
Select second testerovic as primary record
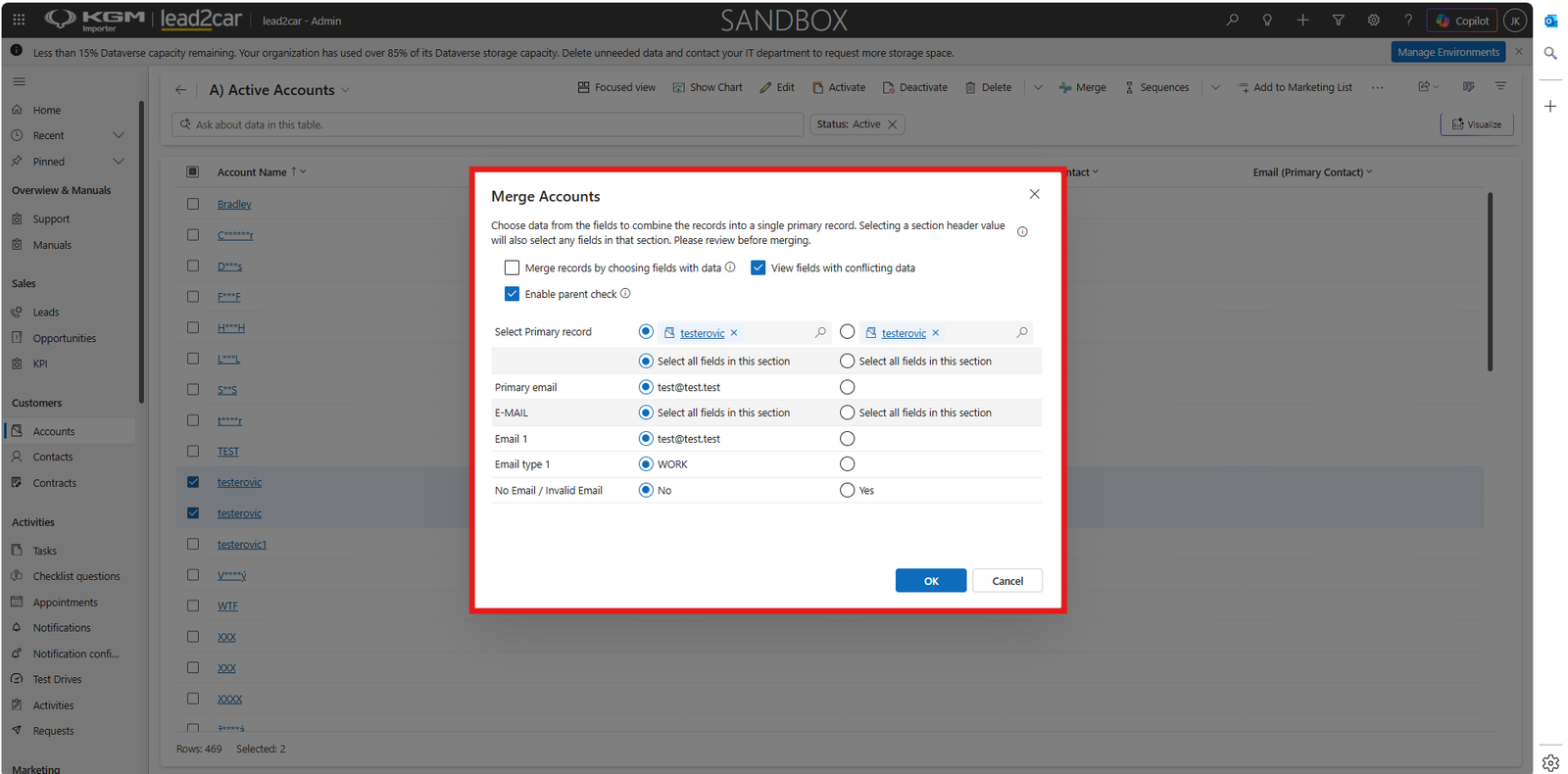(847, 332)
